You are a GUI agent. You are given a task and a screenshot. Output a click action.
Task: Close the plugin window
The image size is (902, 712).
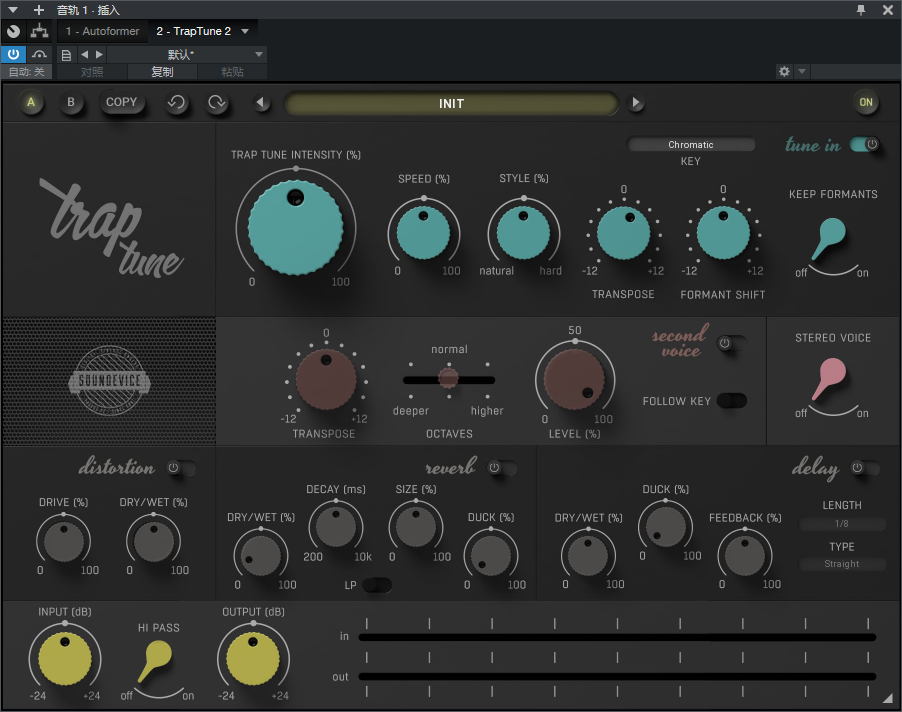point(888,10)
